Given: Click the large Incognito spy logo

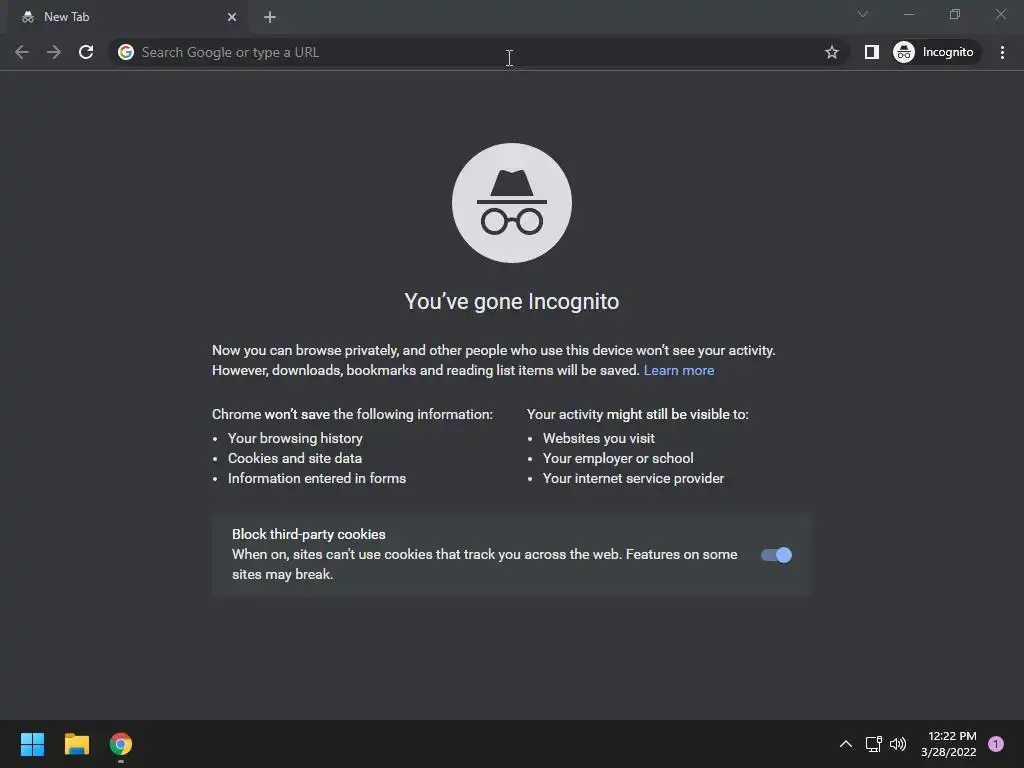Looking at the screenshot, I should coord(512,203).
